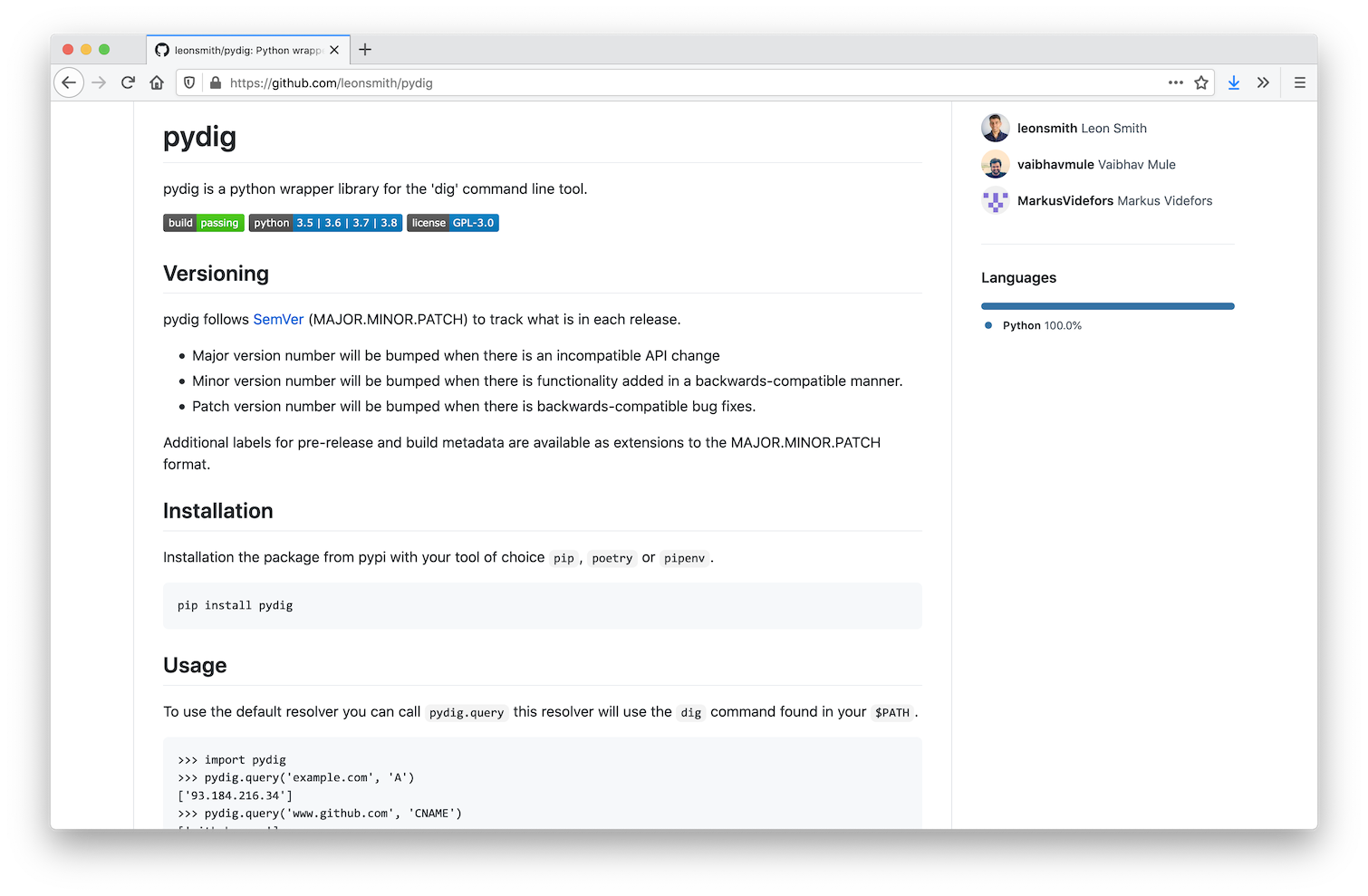Open vaibhavmule's avatar image
The width and height of the screenshot is (1368, 896).
[x=996, y=164]
